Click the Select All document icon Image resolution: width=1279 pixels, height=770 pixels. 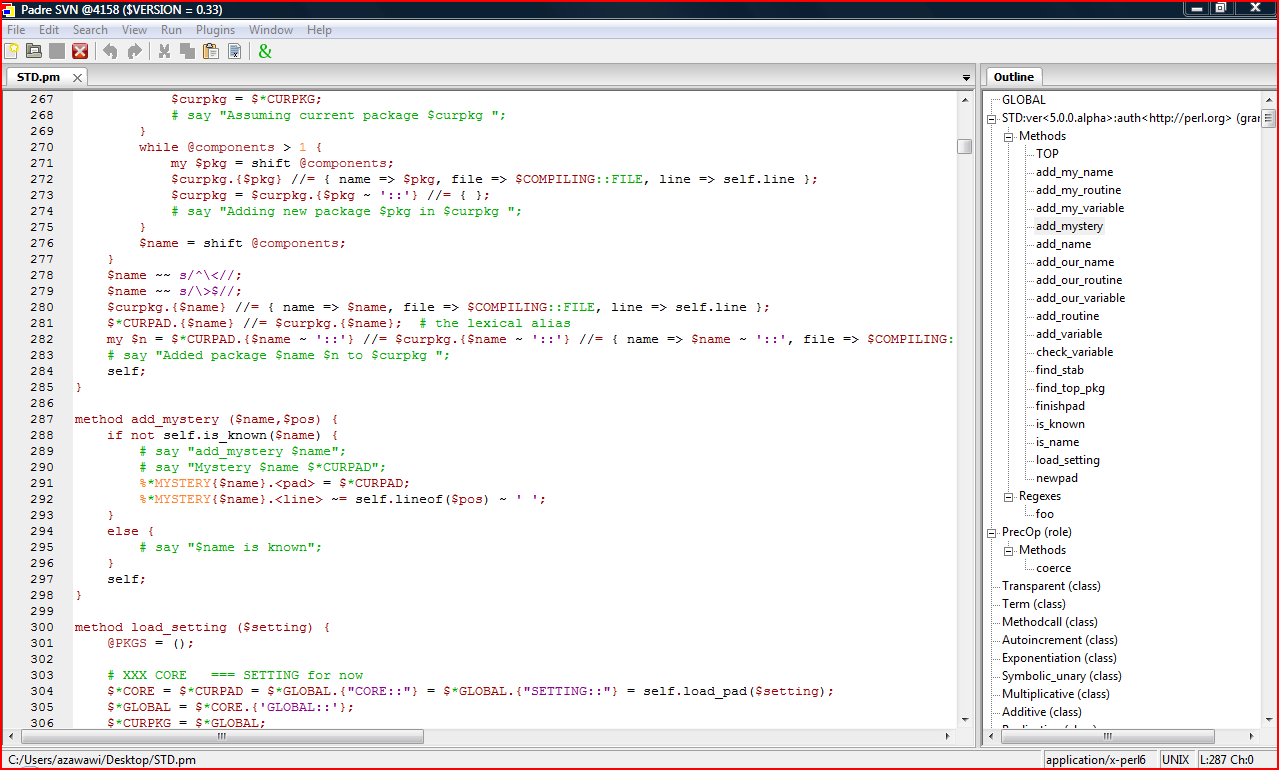tap(234, 51)
